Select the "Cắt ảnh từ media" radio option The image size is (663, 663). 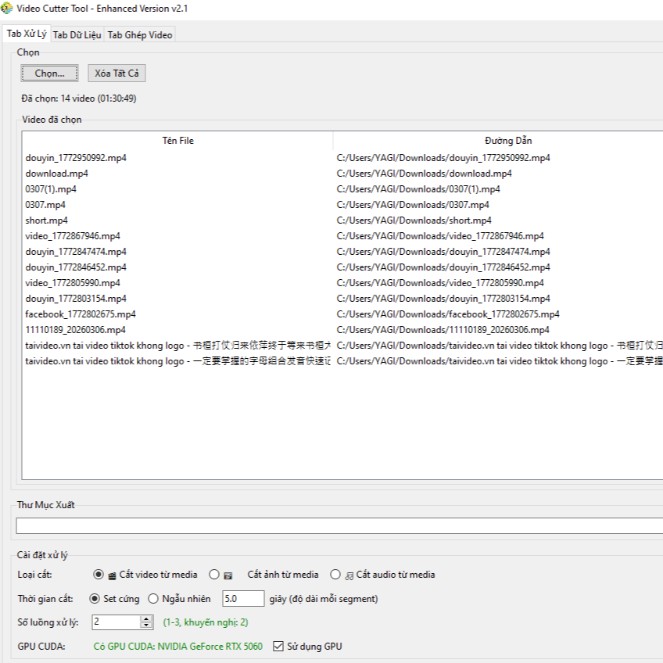214,575
